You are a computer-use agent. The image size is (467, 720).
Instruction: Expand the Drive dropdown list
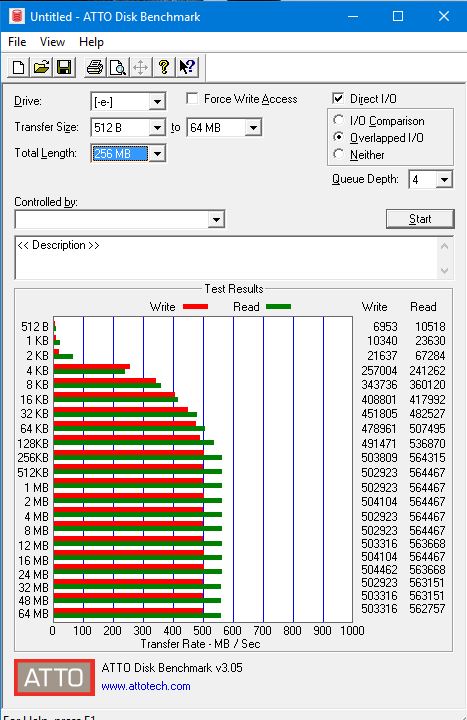(x=157, y=101)
